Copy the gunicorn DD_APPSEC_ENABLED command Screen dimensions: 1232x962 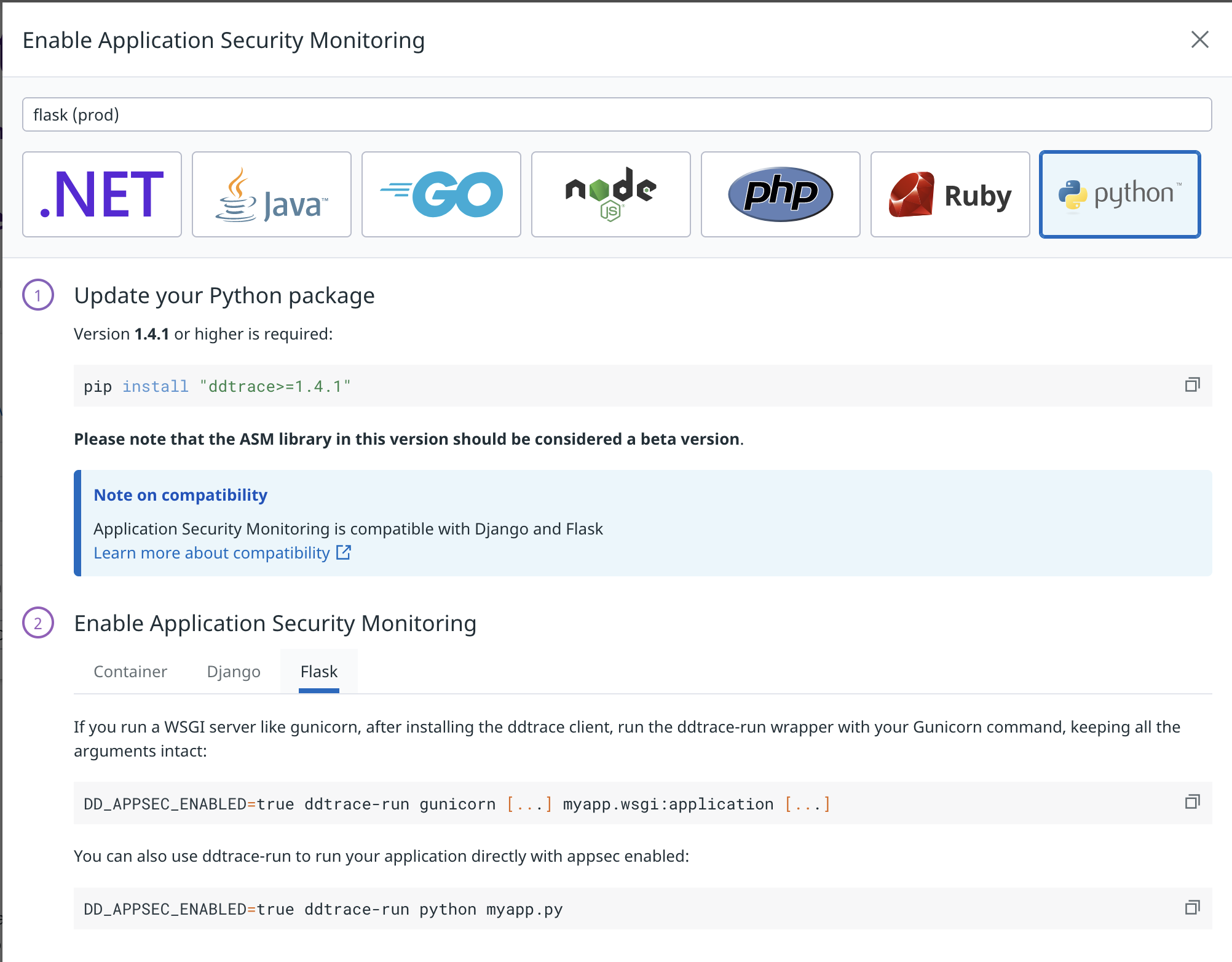coord(1193,803)
